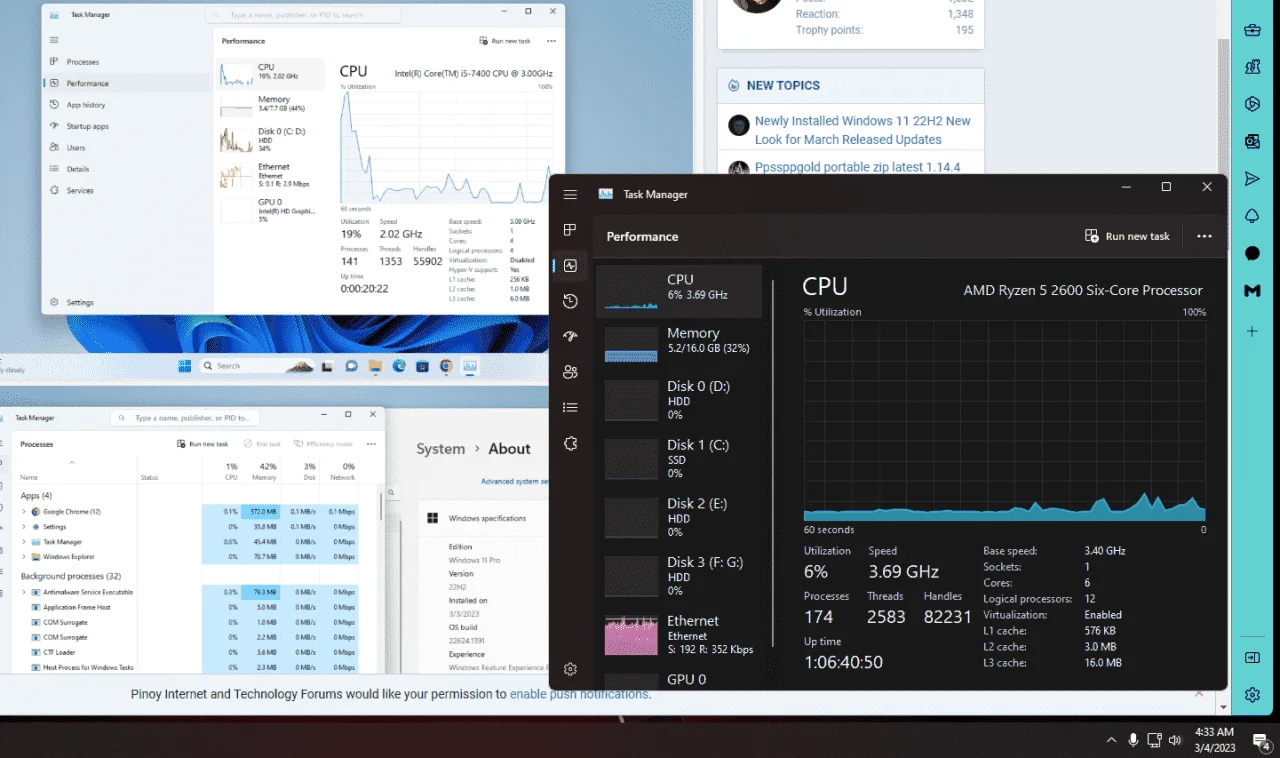Click Edge icon in pictured Windows 11 taskbar
The image size is (1280, 758).
[x=399, y=366]
